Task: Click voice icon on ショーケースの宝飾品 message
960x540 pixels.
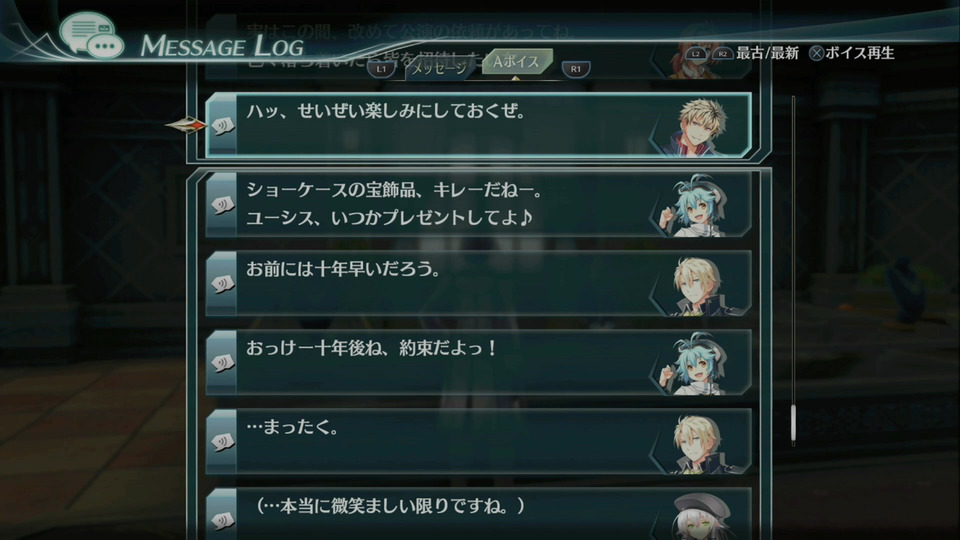Action: pyautogui.click(x=223, y=204)
